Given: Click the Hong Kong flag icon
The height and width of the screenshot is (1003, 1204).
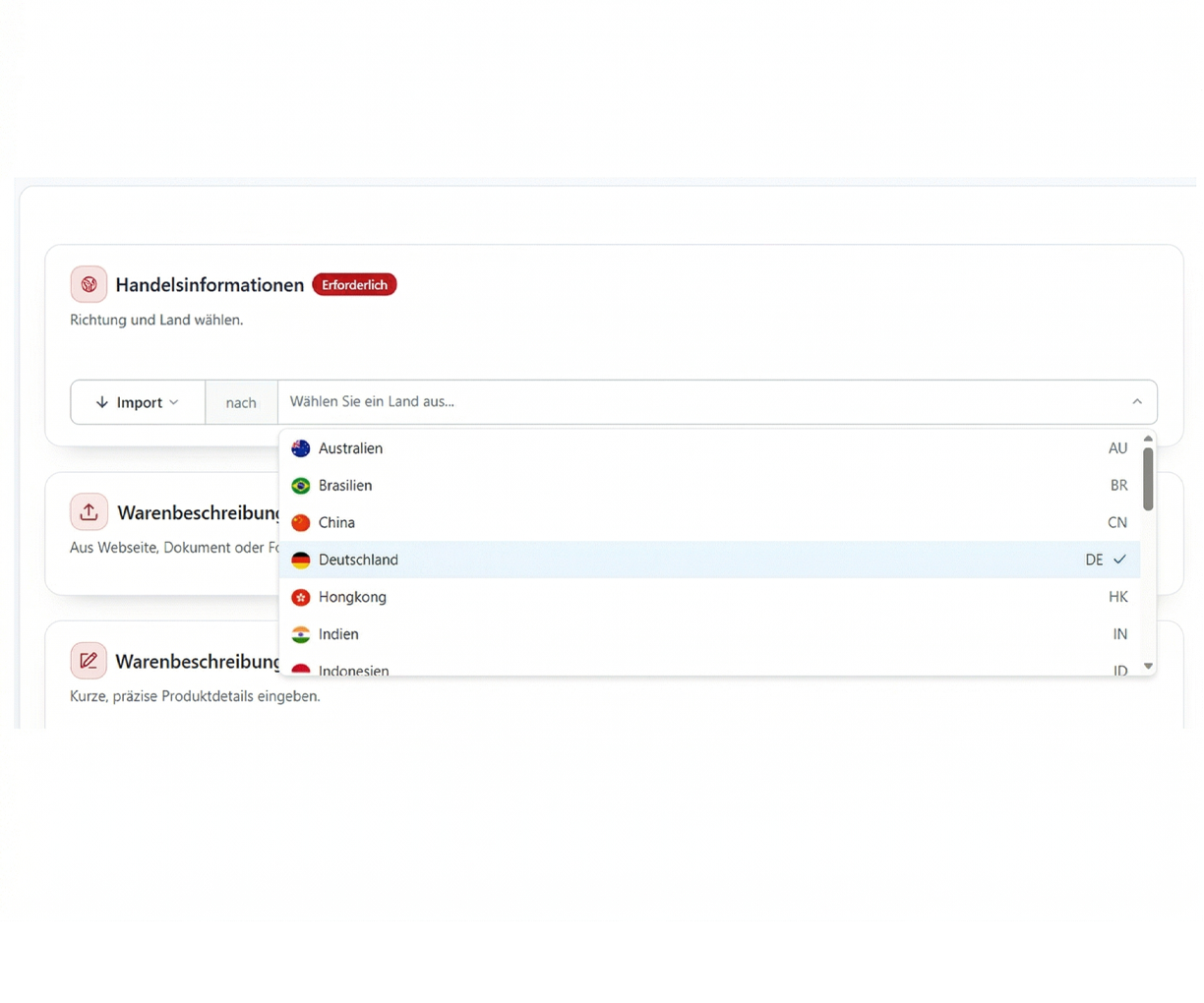Looking at the screenshot, I should pos(301,598).
